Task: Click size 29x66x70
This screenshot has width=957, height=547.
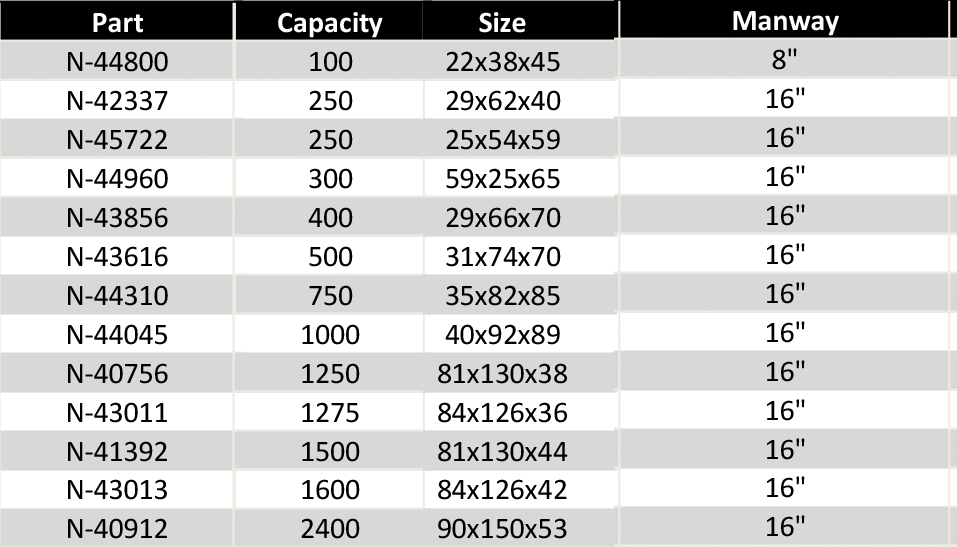Action: (502, 218)
